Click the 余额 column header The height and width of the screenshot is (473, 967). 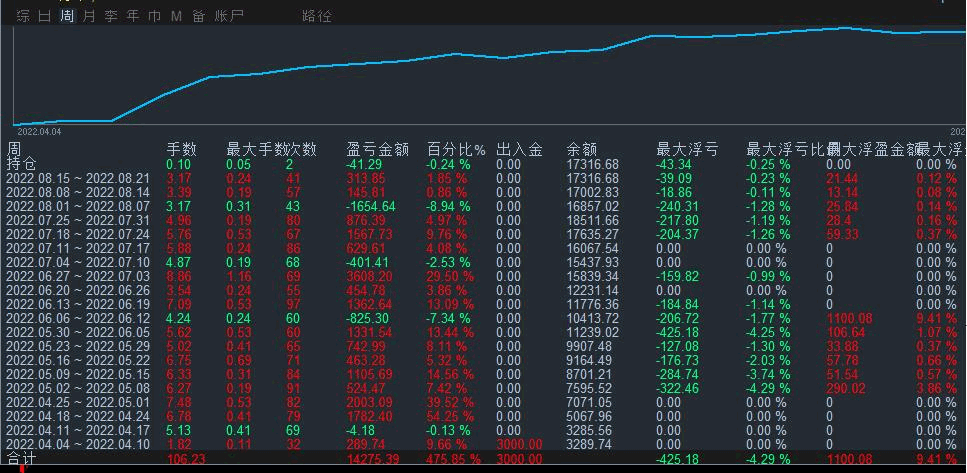click(581, 150)
